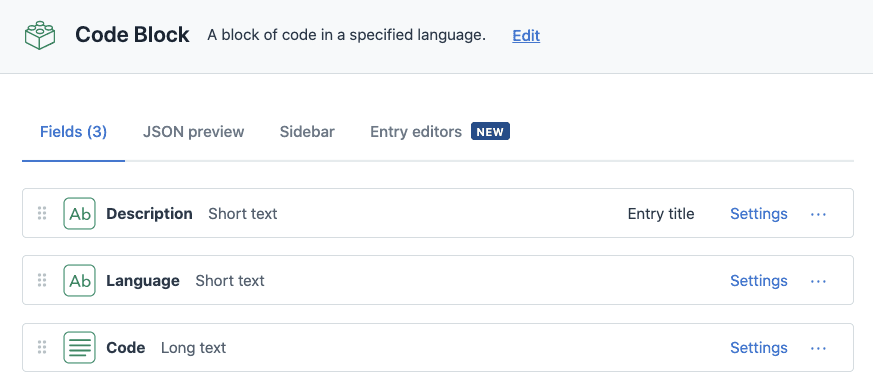Open Settings for the Language field
873x391 pixels.
coord(759,281)
